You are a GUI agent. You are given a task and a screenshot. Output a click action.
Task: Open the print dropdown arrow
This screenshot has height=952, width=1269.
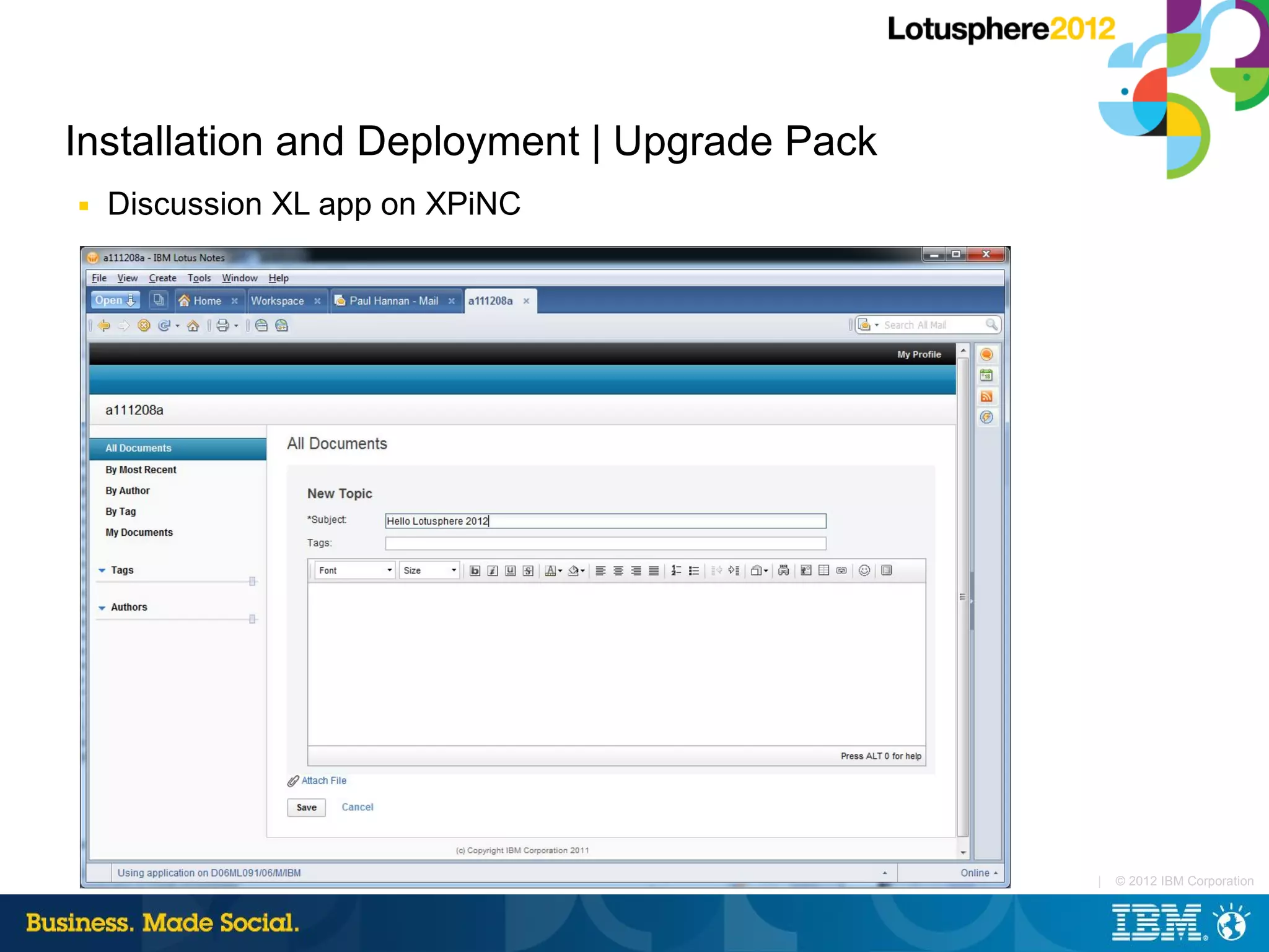pyautogui.click(x=236, y=326)
